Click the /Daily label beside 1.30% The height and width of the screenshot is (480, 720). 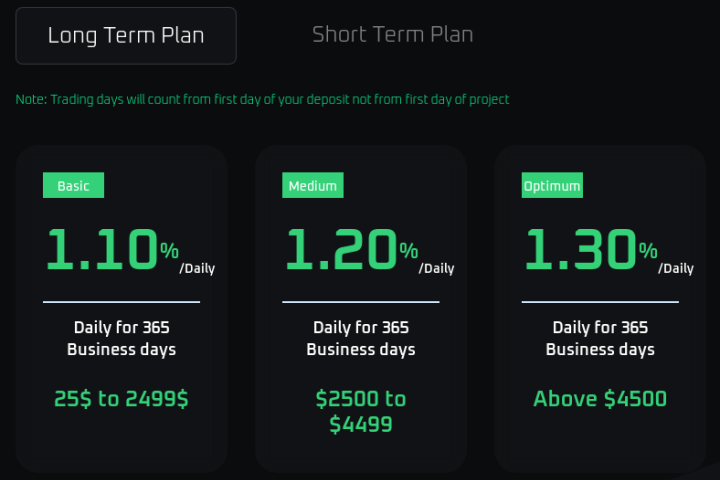click(x=676, y=268)
